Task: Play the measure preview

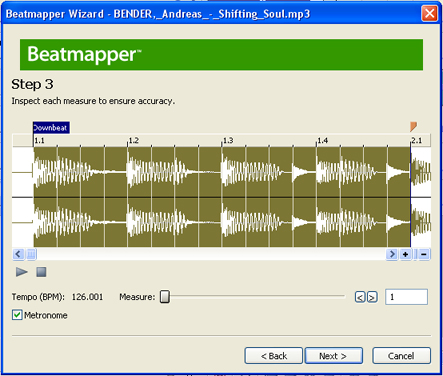Action: 22,272
